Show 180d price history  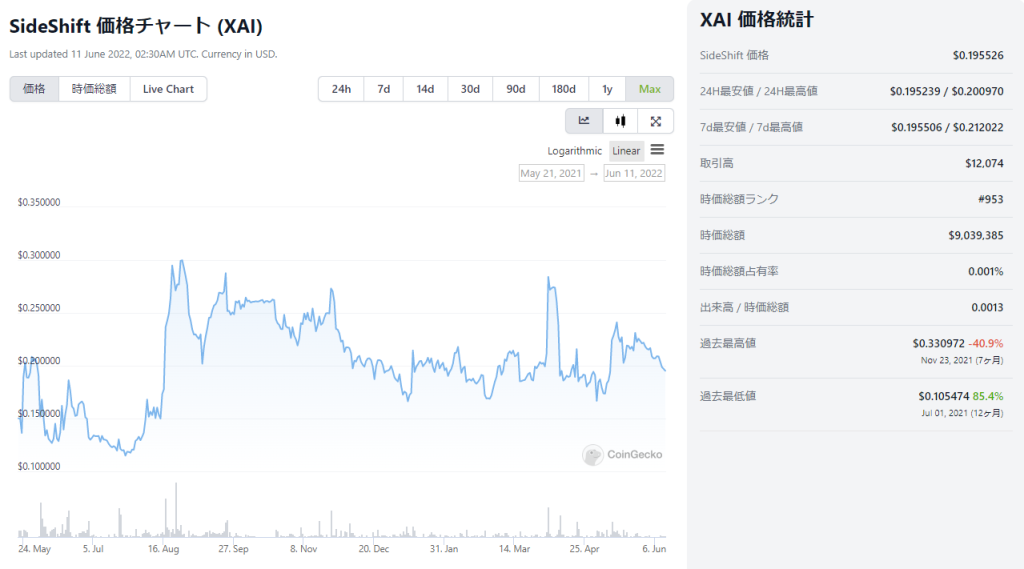(x=564, y=89)
